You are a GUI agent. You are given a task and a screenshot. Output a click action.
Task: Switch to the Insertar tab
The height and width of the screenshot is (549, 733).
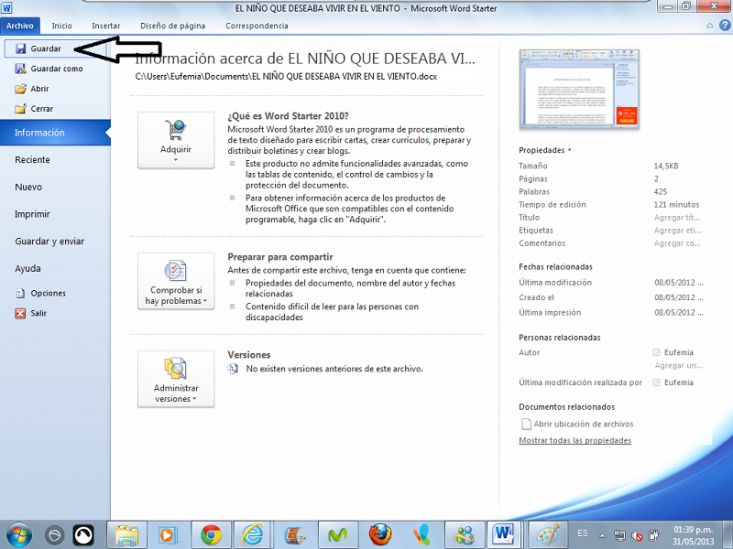pyautogui.click(x=106, y=26)
